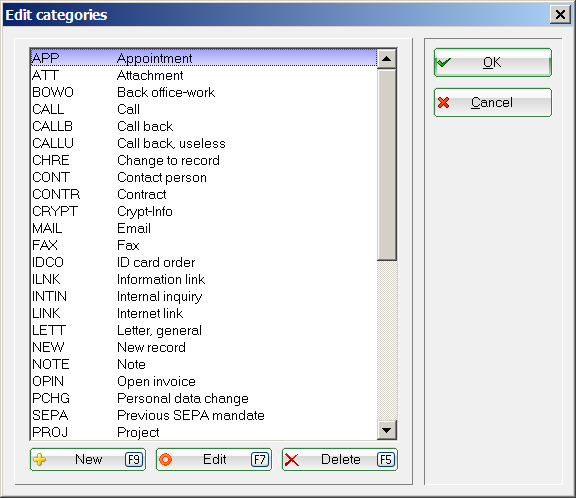Click the red cross icon on Cancel

[x=444, y=102]
